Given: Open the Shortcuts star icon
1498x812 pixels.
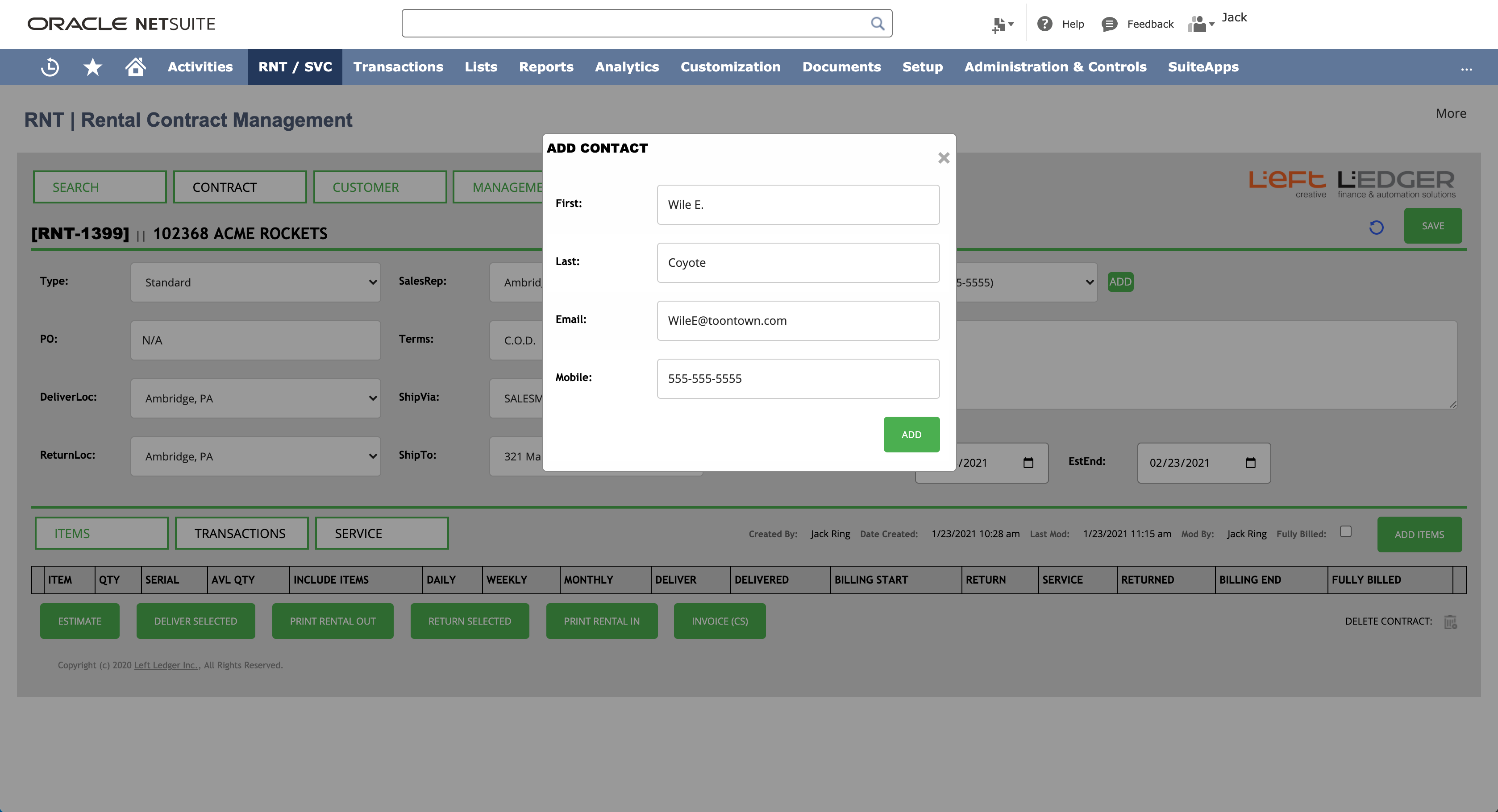Looking at the screenshot, I should coord(92,67).
